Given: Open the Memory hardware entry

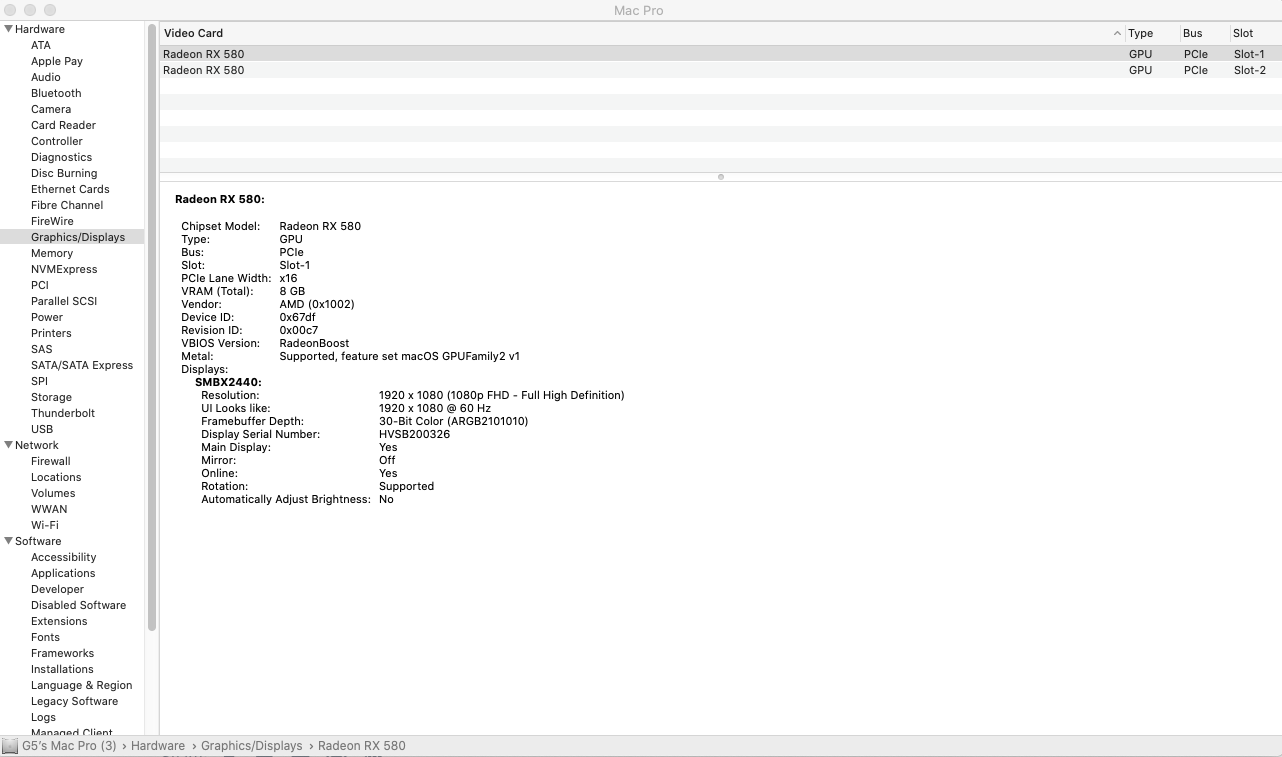Looking at the screenshot, I should point(52,253).
